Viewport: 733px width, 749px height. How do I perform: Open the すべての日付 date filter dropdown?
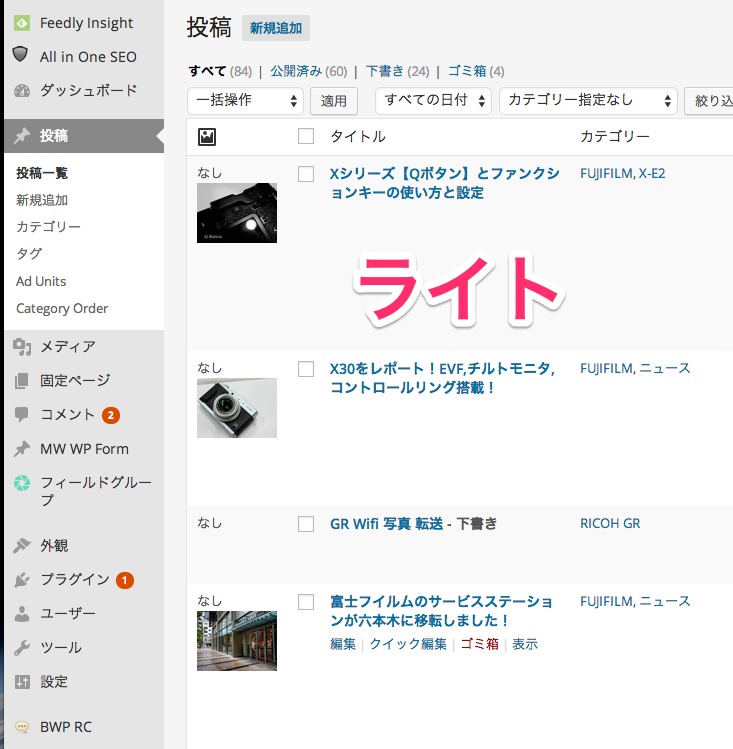point(433,100)
